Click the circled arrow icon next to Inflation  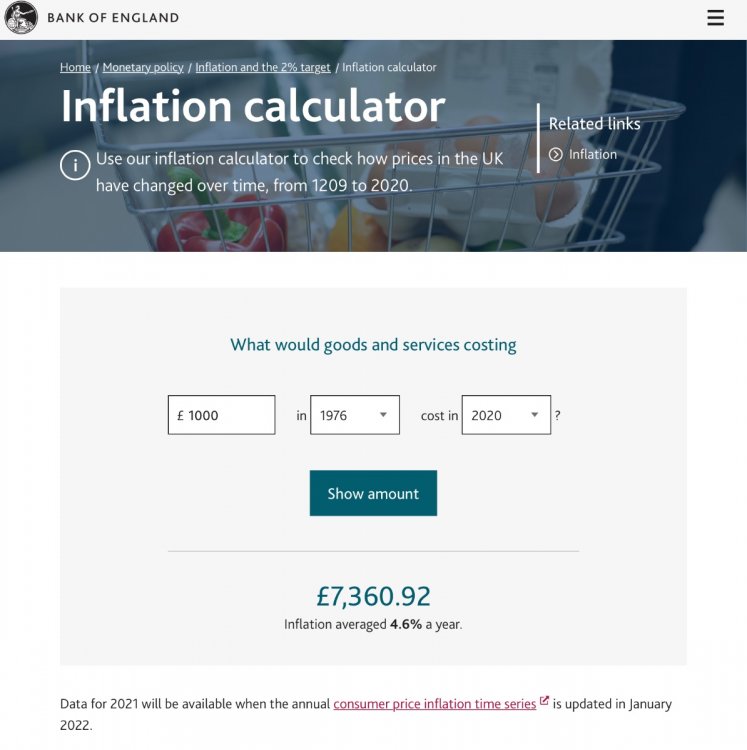click(556, 155)
